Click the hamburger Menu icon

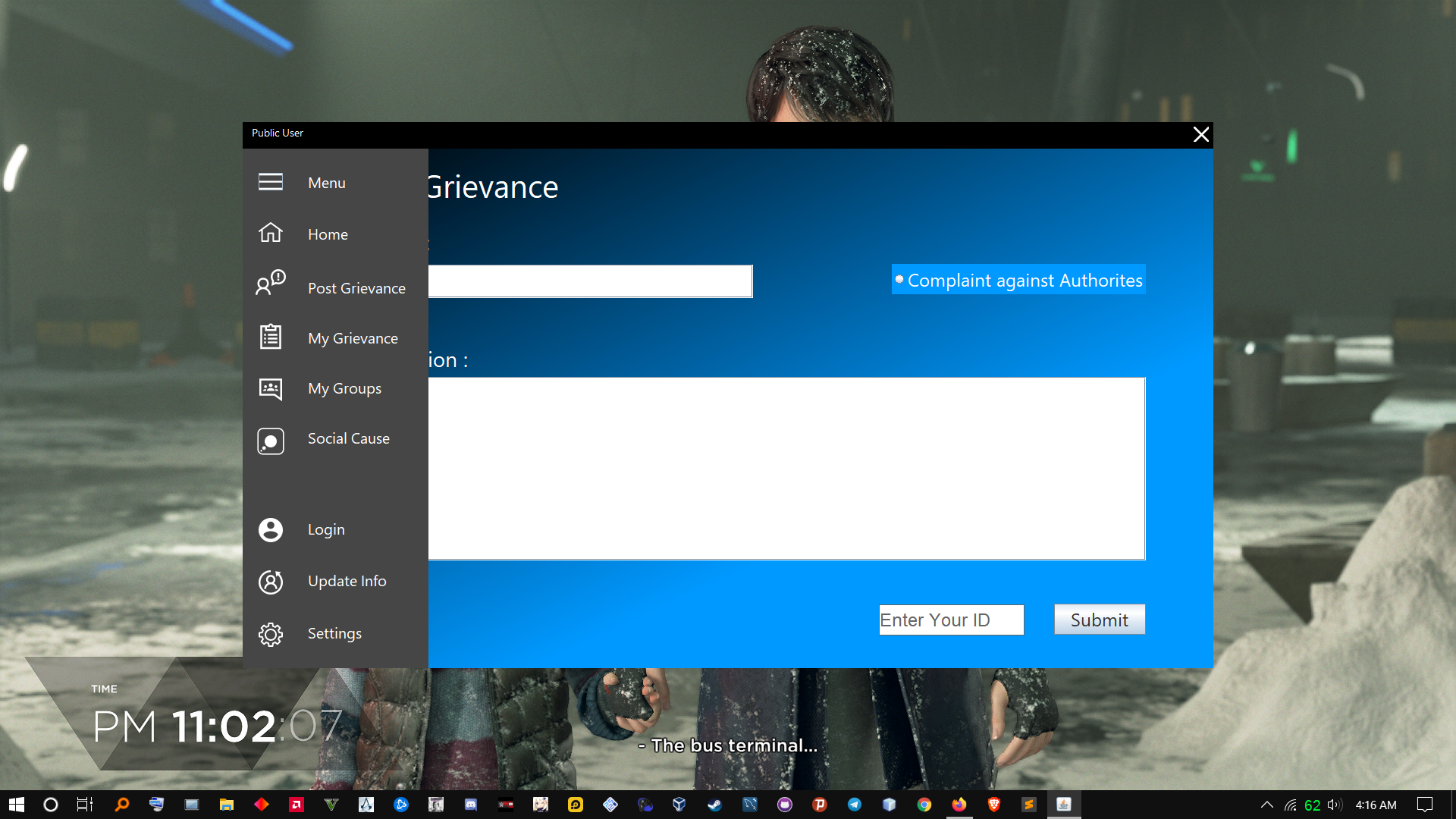(x=271, y=182)
